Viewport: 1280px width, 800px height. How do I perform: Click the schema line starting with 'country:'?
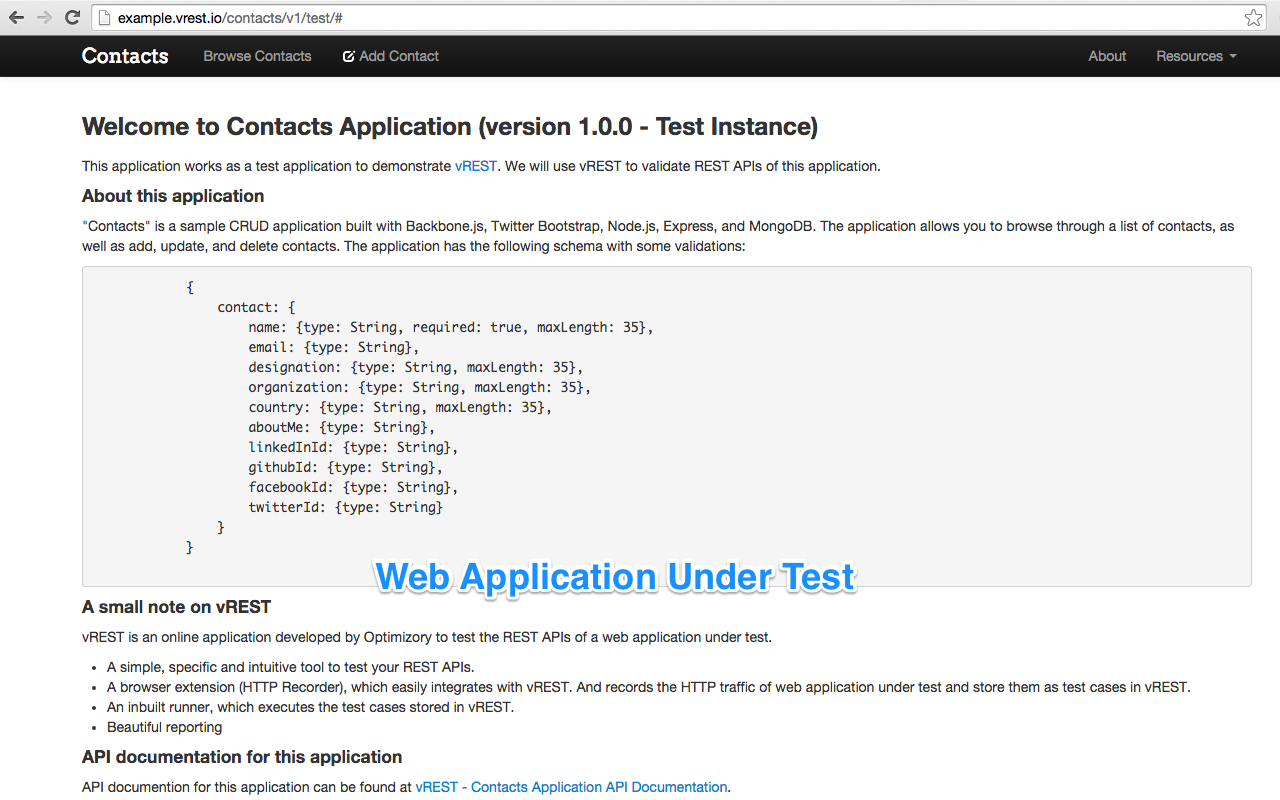click(400, 407)
